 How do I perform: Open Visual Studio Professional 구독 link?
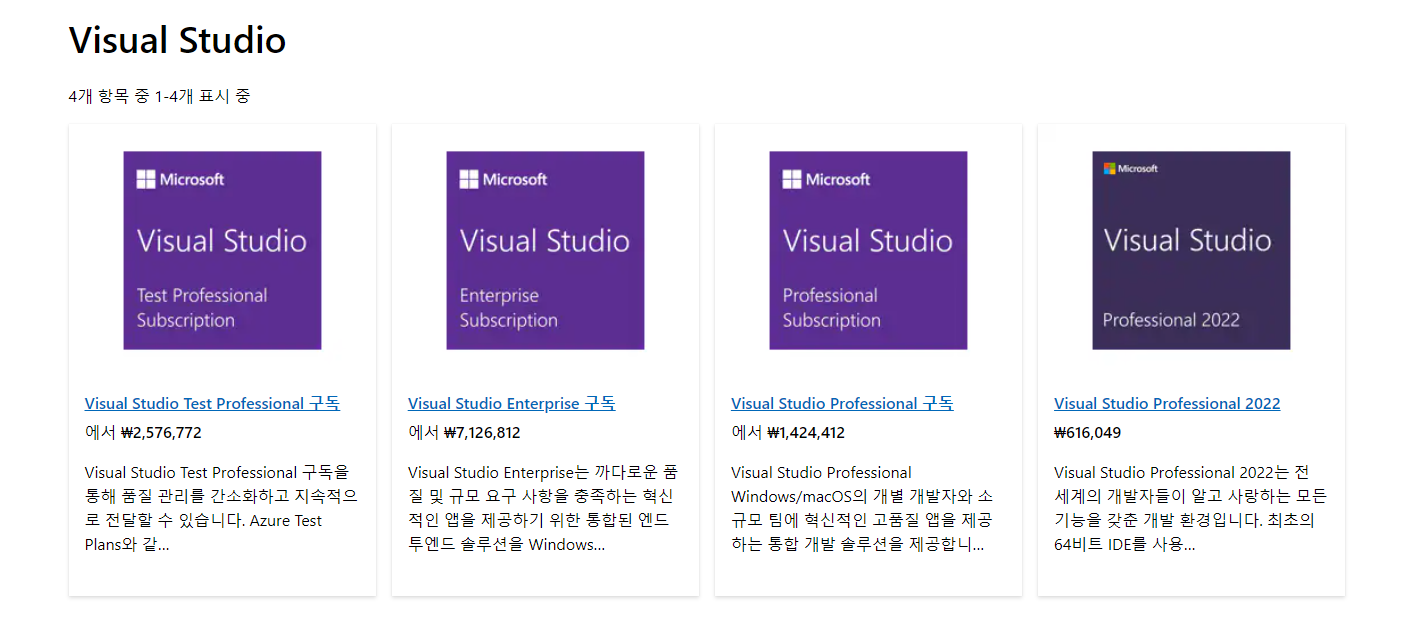click(842, 404)
